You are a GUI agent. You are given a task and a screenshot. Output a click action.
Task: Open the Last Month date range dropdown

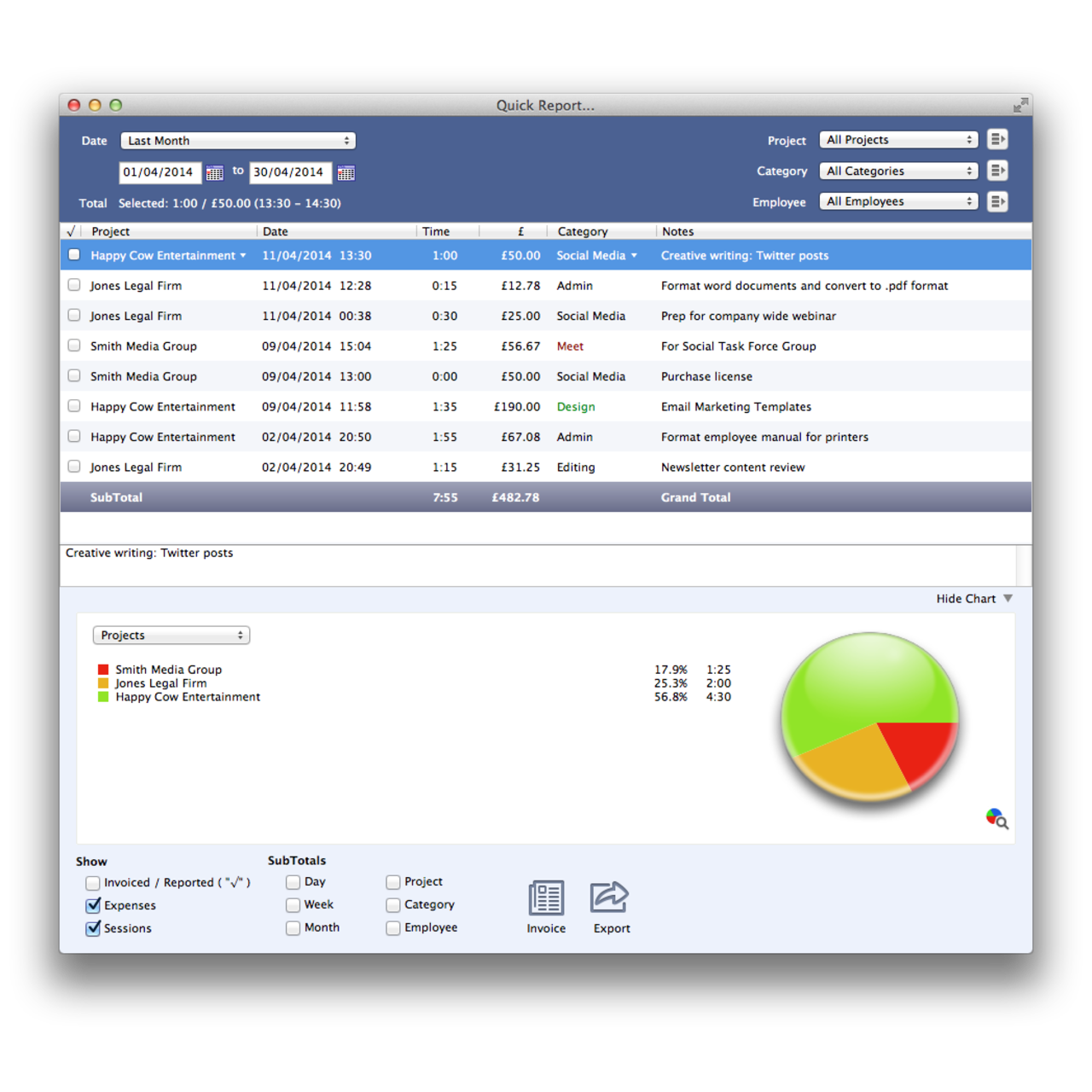tap(237, 140)
